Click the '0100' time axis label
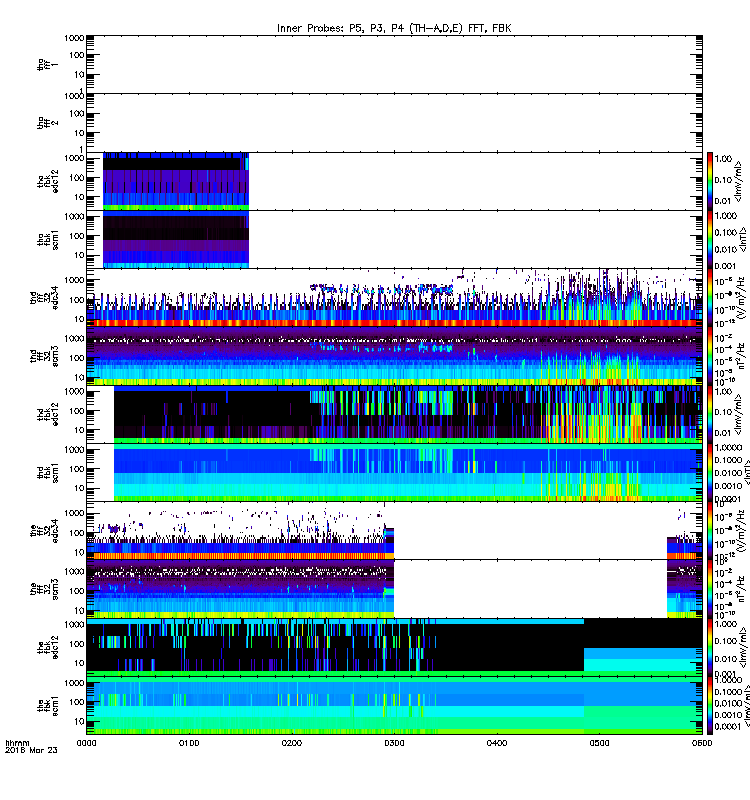This screenshot has width=750, height=800. pos(189,743)
